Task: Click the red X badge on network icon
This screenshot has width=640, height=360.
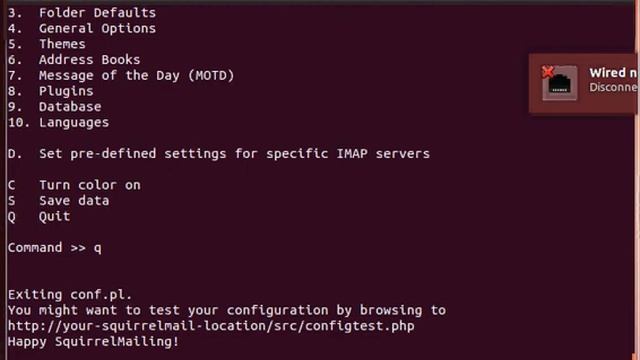Action: [x=548, y=72]
